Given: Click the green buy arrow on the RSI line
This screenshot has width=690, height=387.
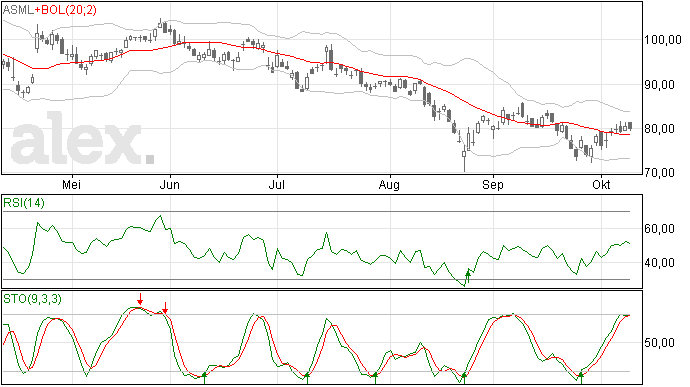Looking at the screenshot, I should [x=468, y=277].
